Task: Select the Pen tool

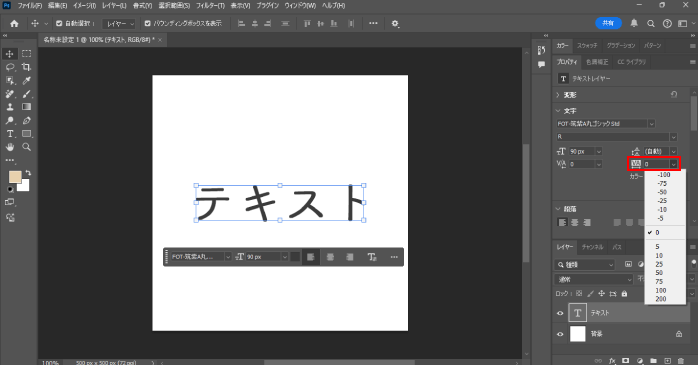Action: pyautogui.click(x=27, y=120)
